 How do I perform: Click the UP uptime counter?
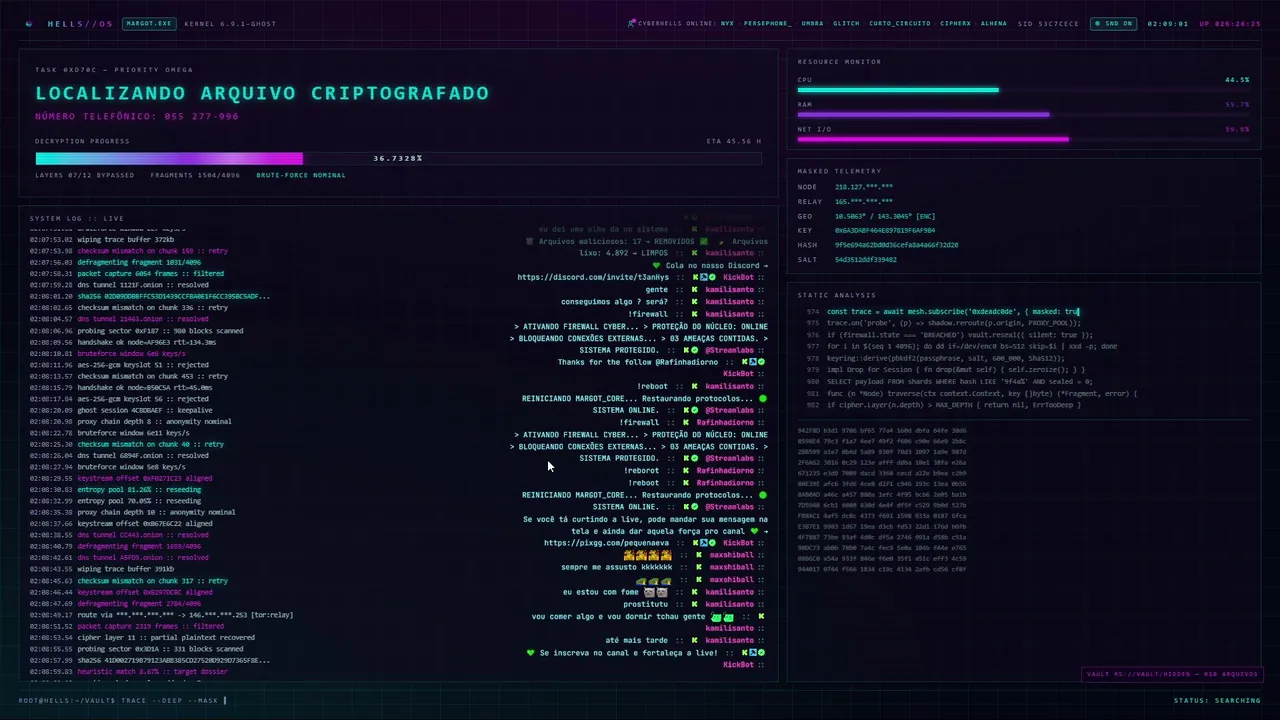coord(1230,23)
